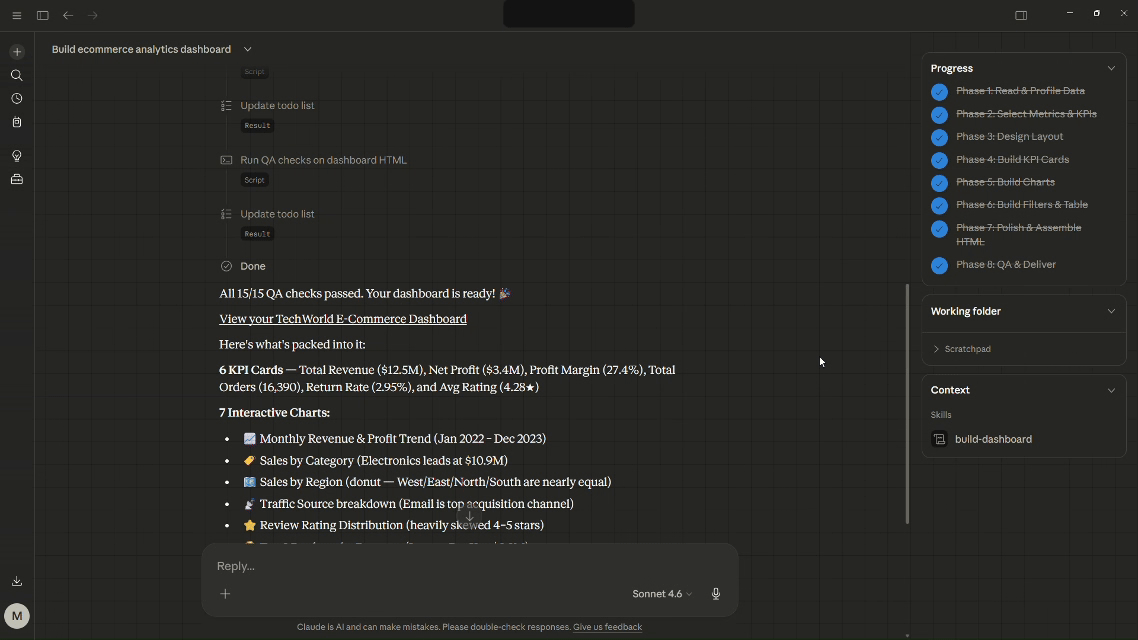Click the Give us feedback link
The height and width of the screenshot is (640, 1138).
607,627
